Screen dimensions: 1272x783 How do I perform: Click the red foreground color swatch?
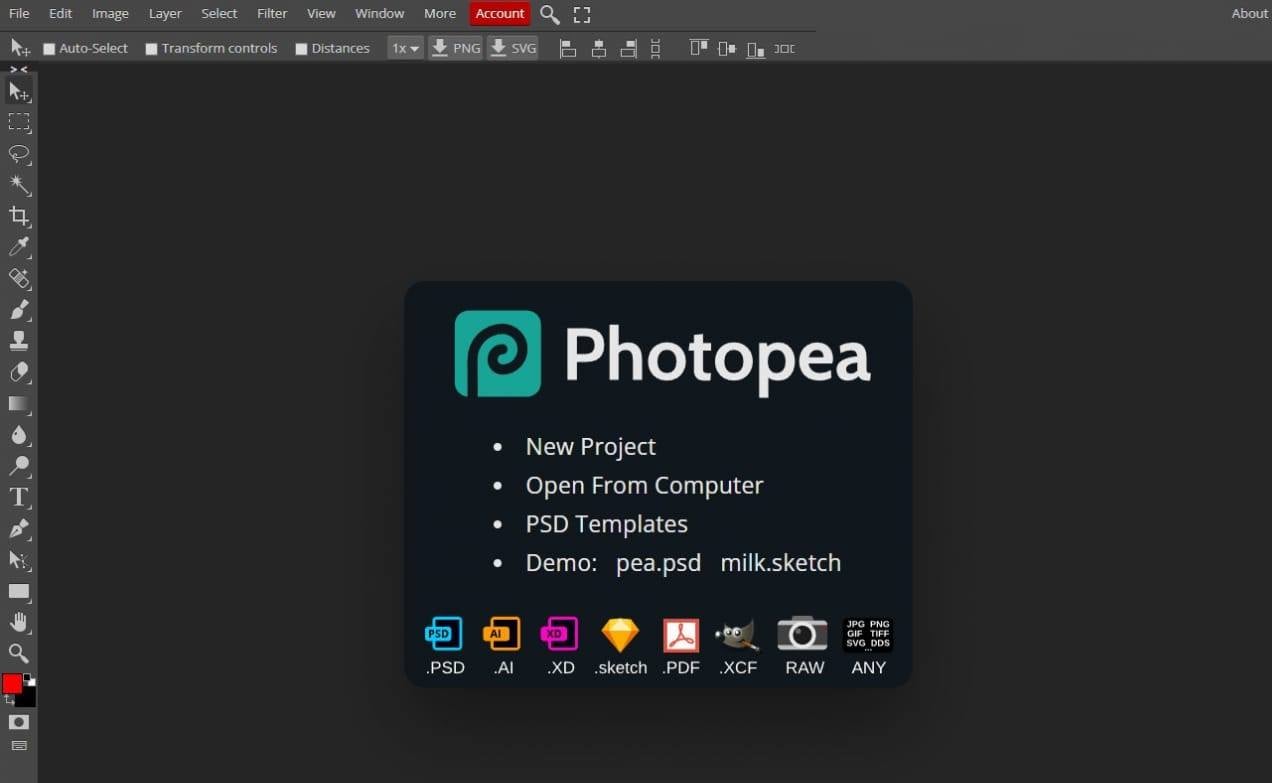pos(12,684)
